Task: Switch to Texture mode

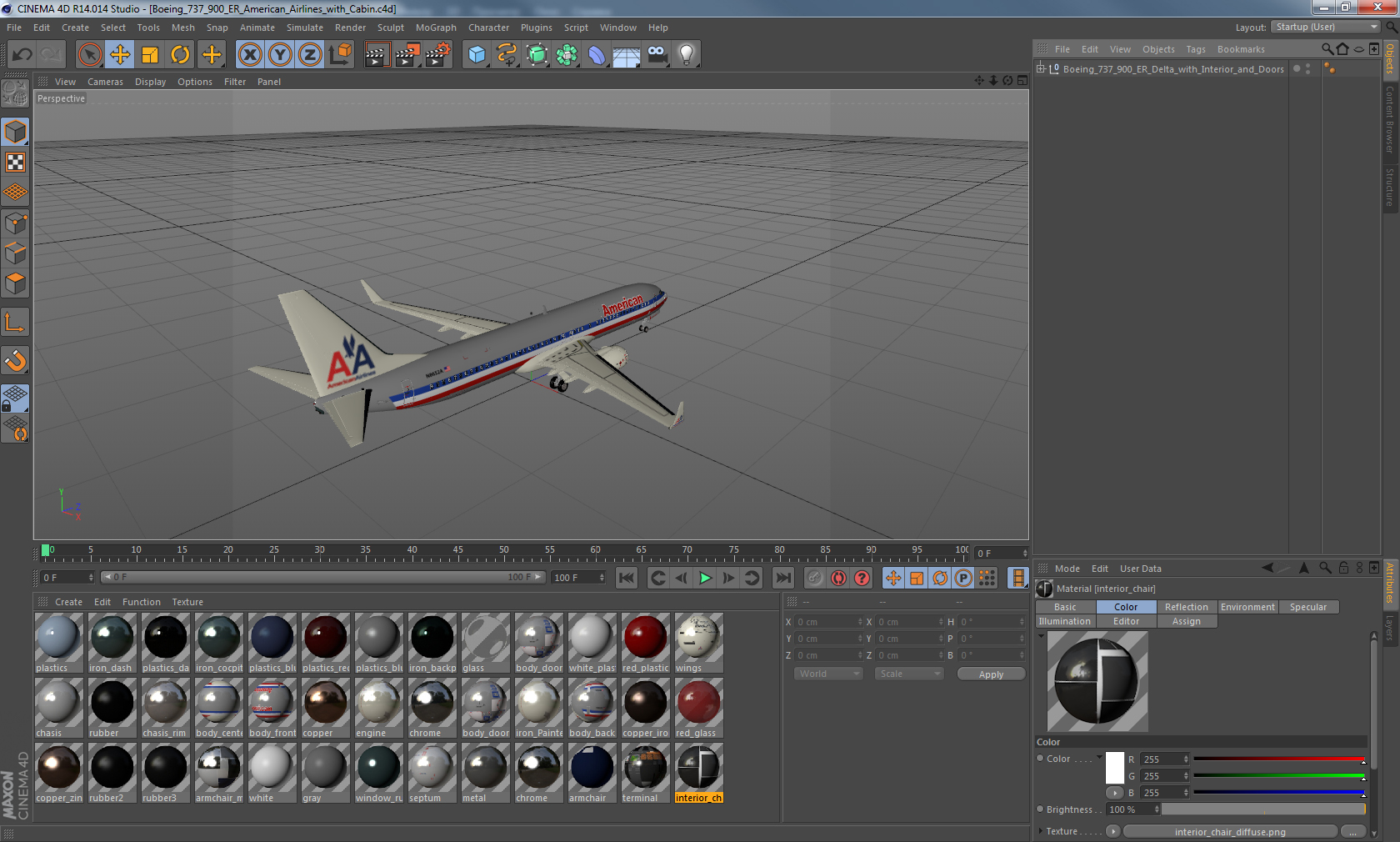Action: pyautogui.click(x=15, y=162)
